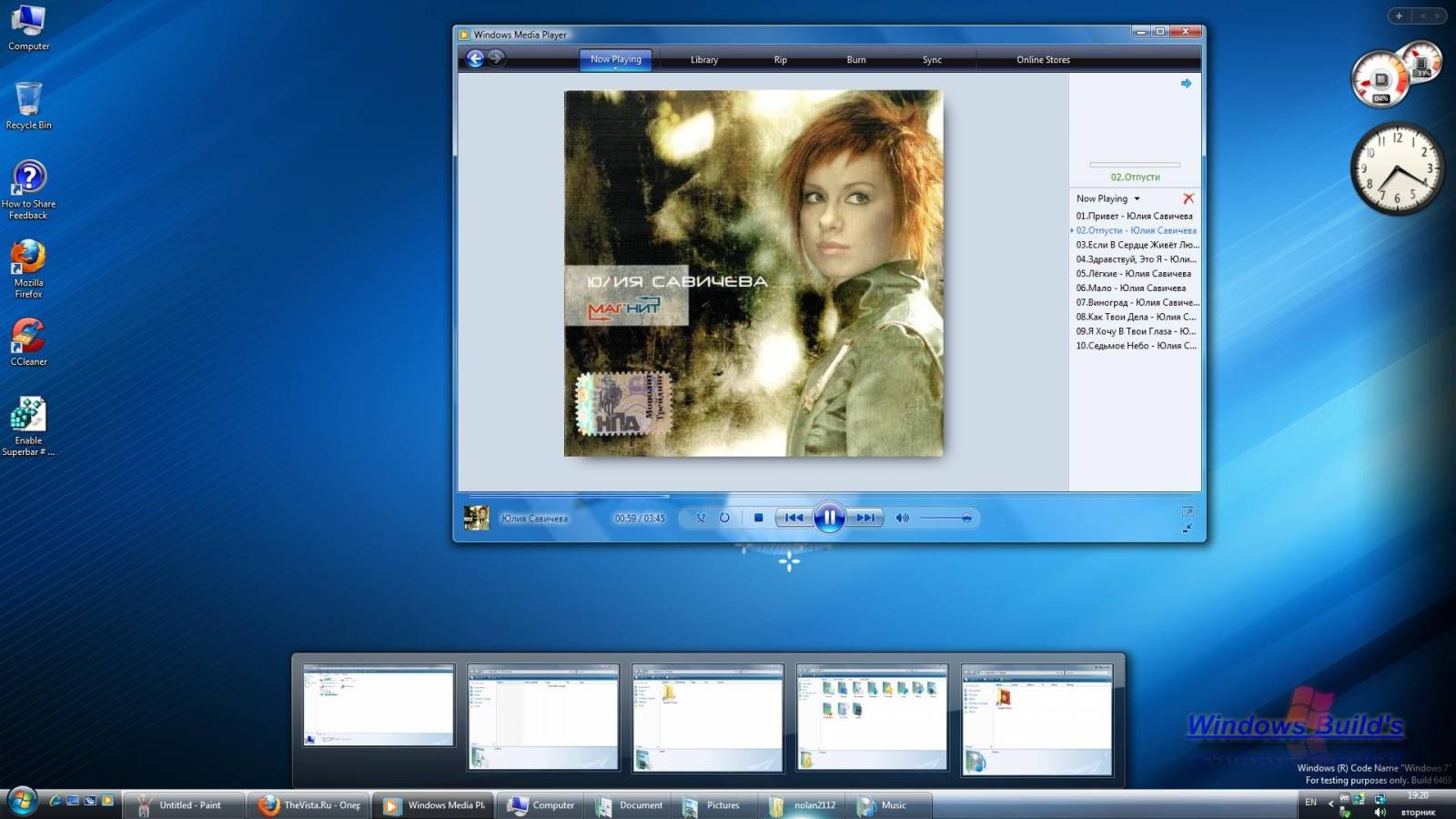The height and width of the screenshot is (819, 1456).
Task: Select track 09.Я Хочу В Твои Глаза
Action: (1137, 331)
